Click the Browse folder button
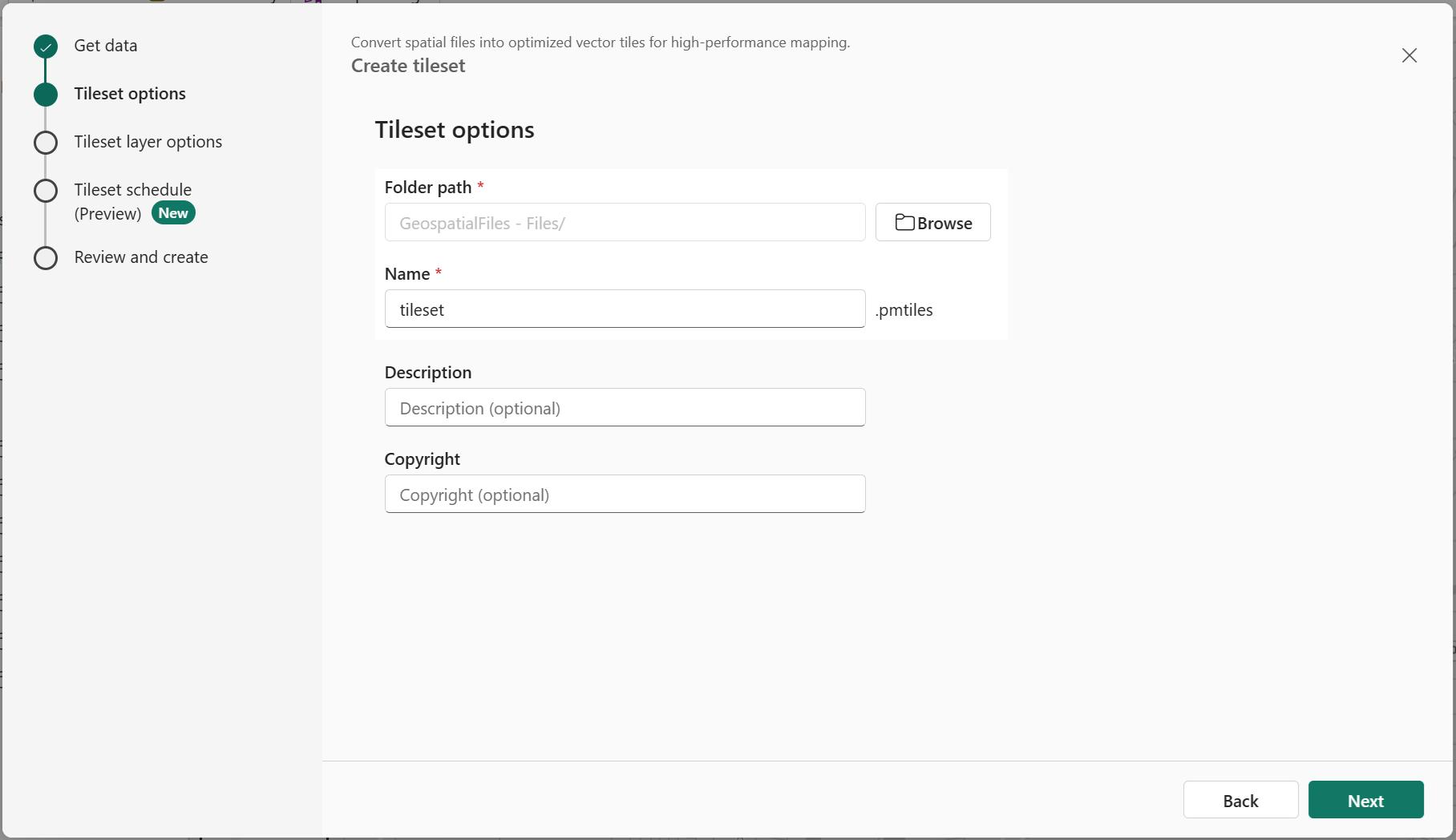The width and height of the screenshot is (1456, 840). point(932,222)
